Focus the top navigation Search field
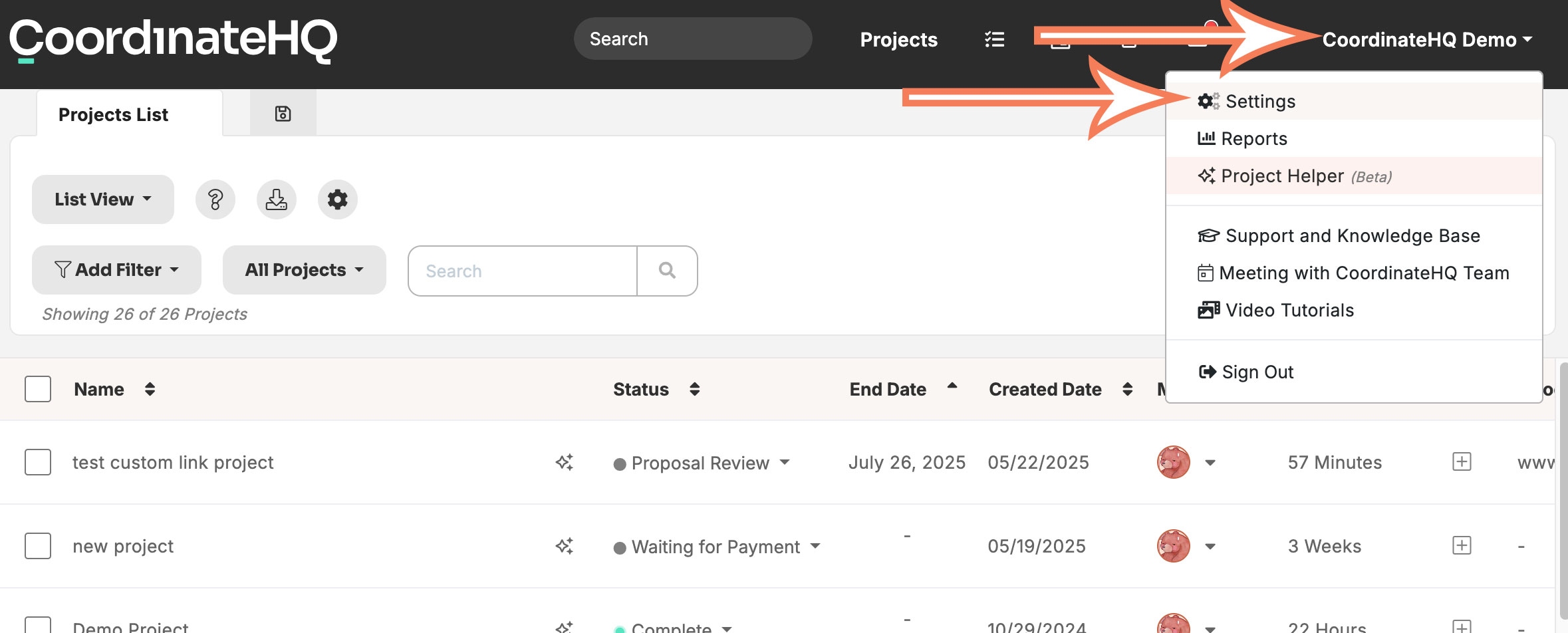 click(x=693, y=39)
